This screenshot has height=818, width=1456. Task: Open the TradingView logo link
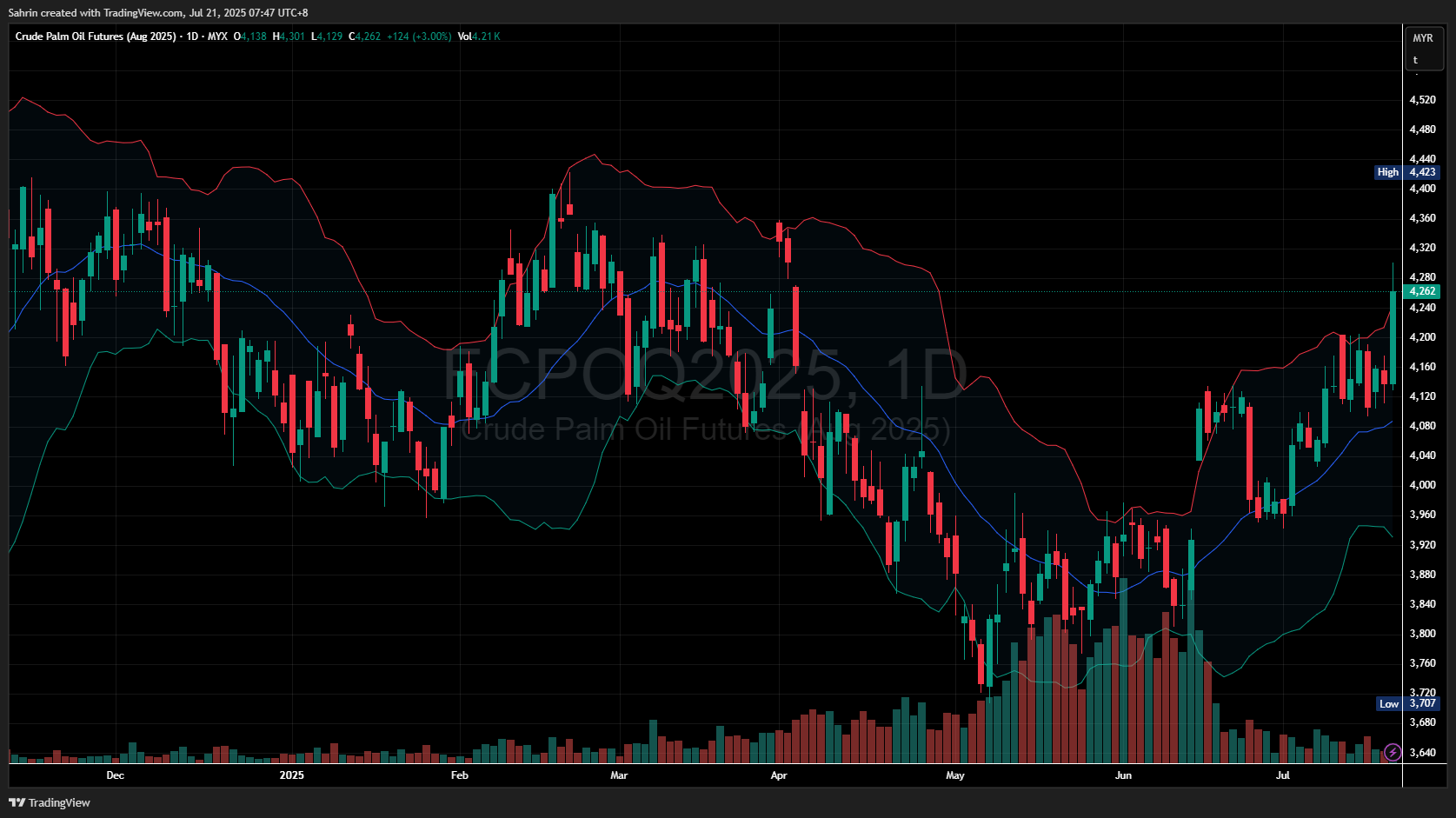(50, 802)
